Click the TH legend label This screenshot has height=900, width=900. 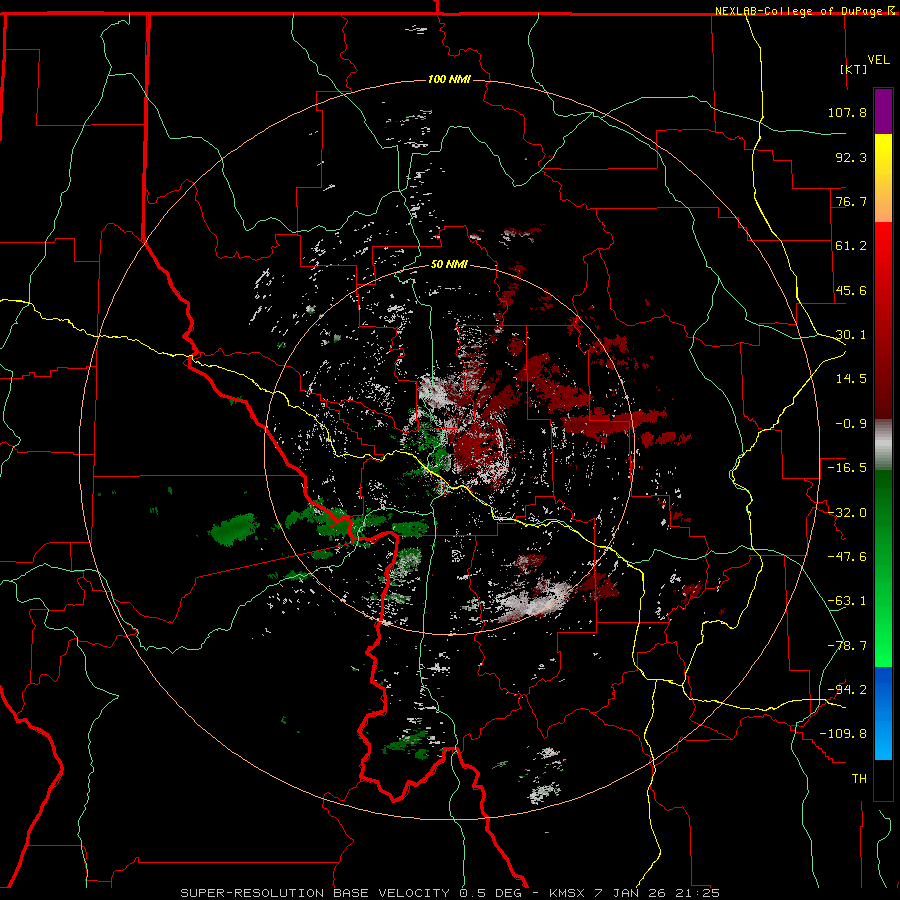pyautogui.click(x=859, y=779)
